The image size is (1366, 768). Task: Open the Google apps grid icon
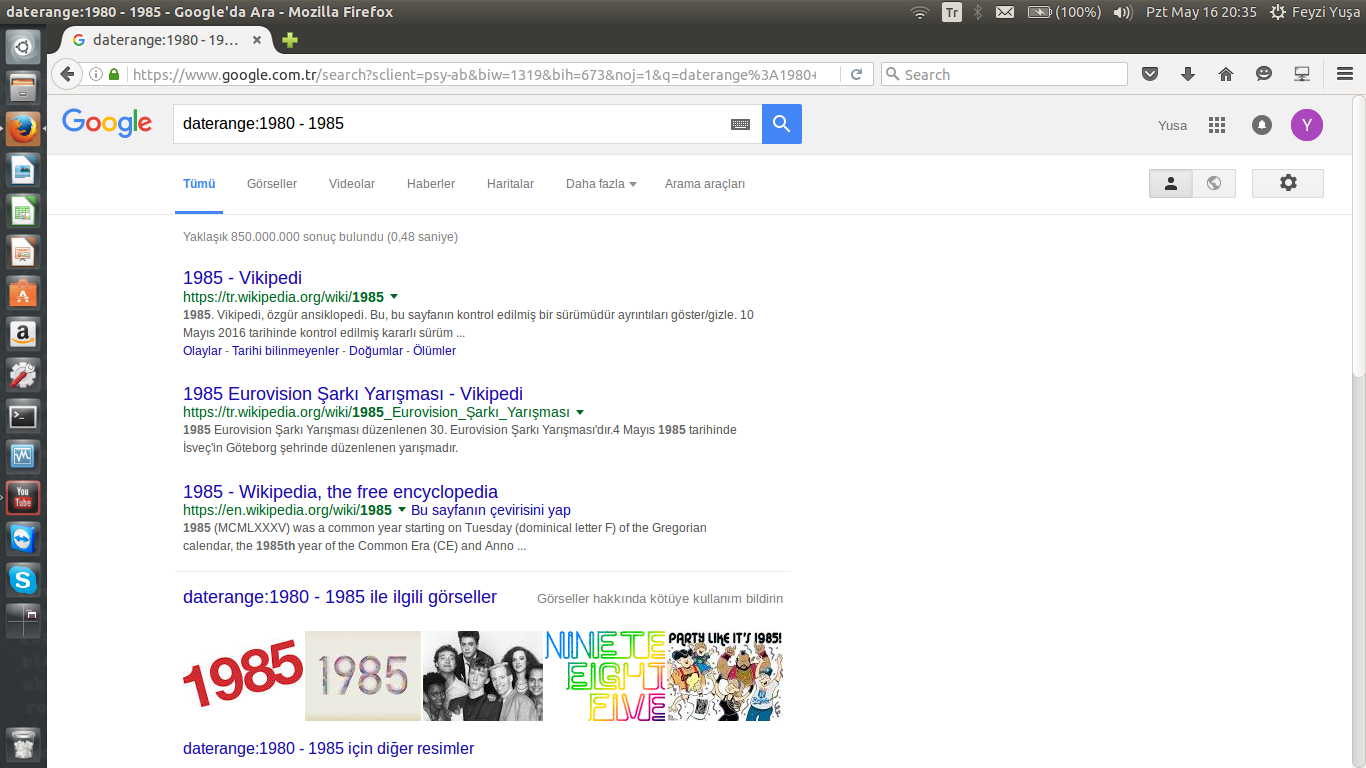pos(1216,125)
